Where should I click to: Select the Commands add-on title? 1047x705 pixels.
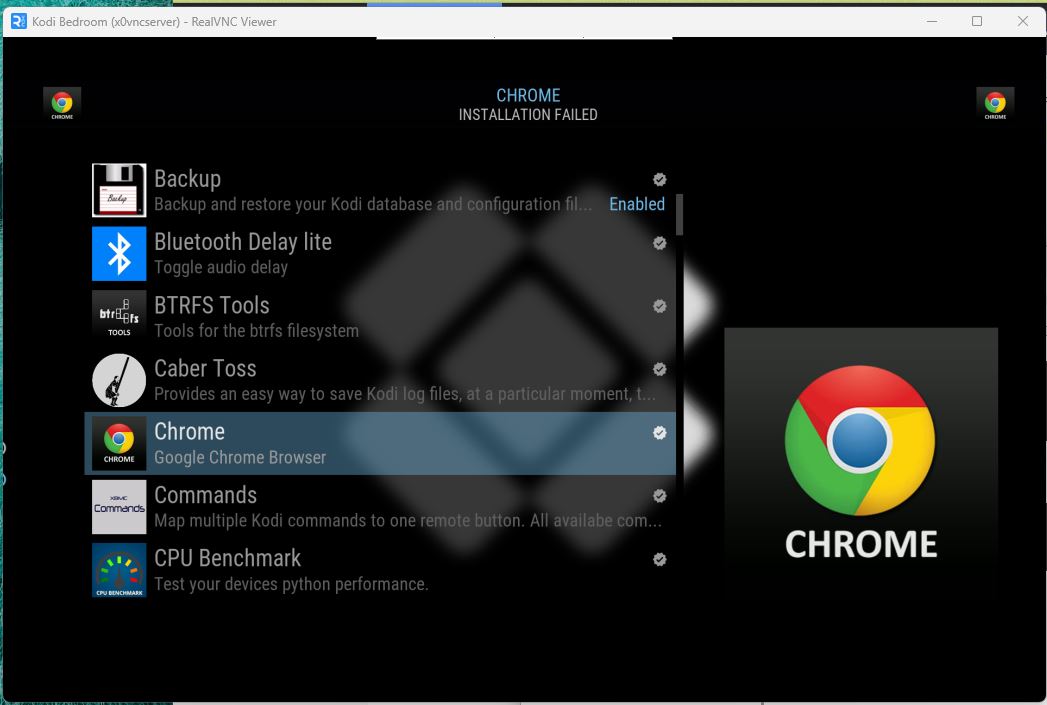click(206, 495)
